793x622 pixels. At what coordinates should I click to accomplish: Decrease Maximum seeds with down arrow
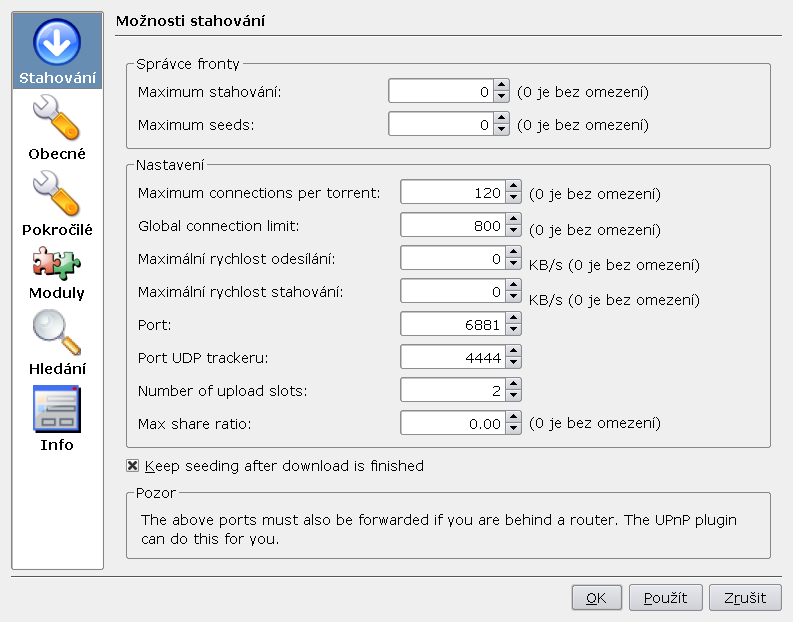pos(502,129)
